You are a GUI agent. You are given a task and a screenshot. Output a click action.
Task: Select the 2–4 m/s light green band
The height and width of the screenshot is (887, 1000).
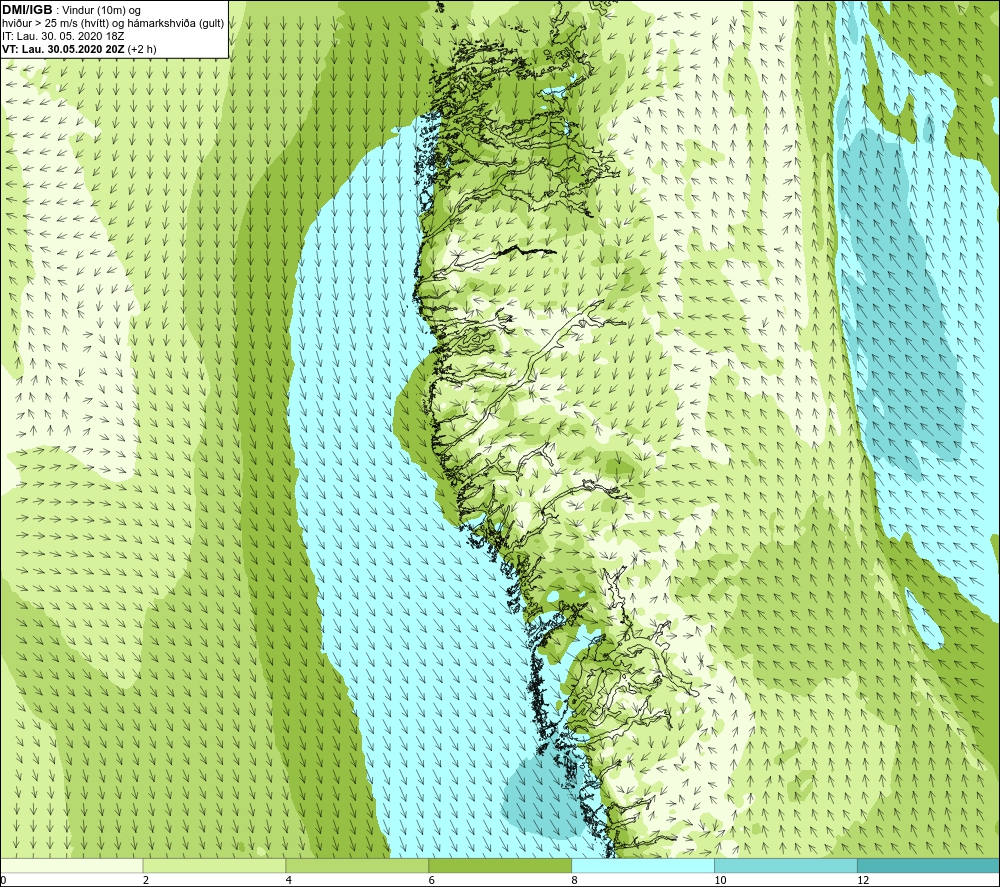(214, 865)
